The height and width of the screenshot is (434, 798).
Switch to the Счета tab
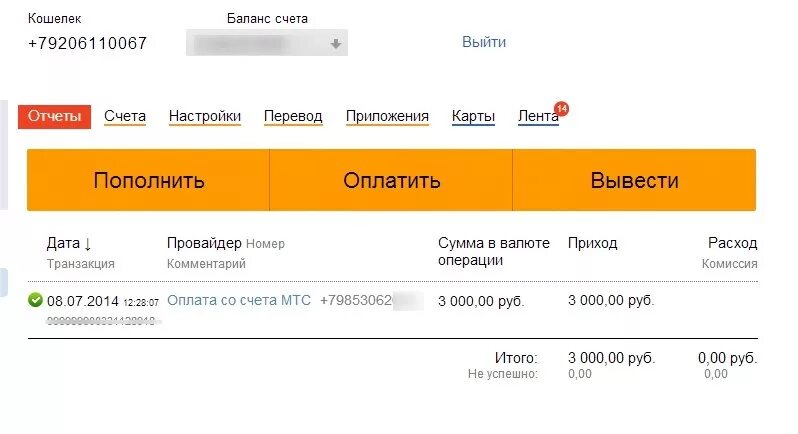[125, 117]
